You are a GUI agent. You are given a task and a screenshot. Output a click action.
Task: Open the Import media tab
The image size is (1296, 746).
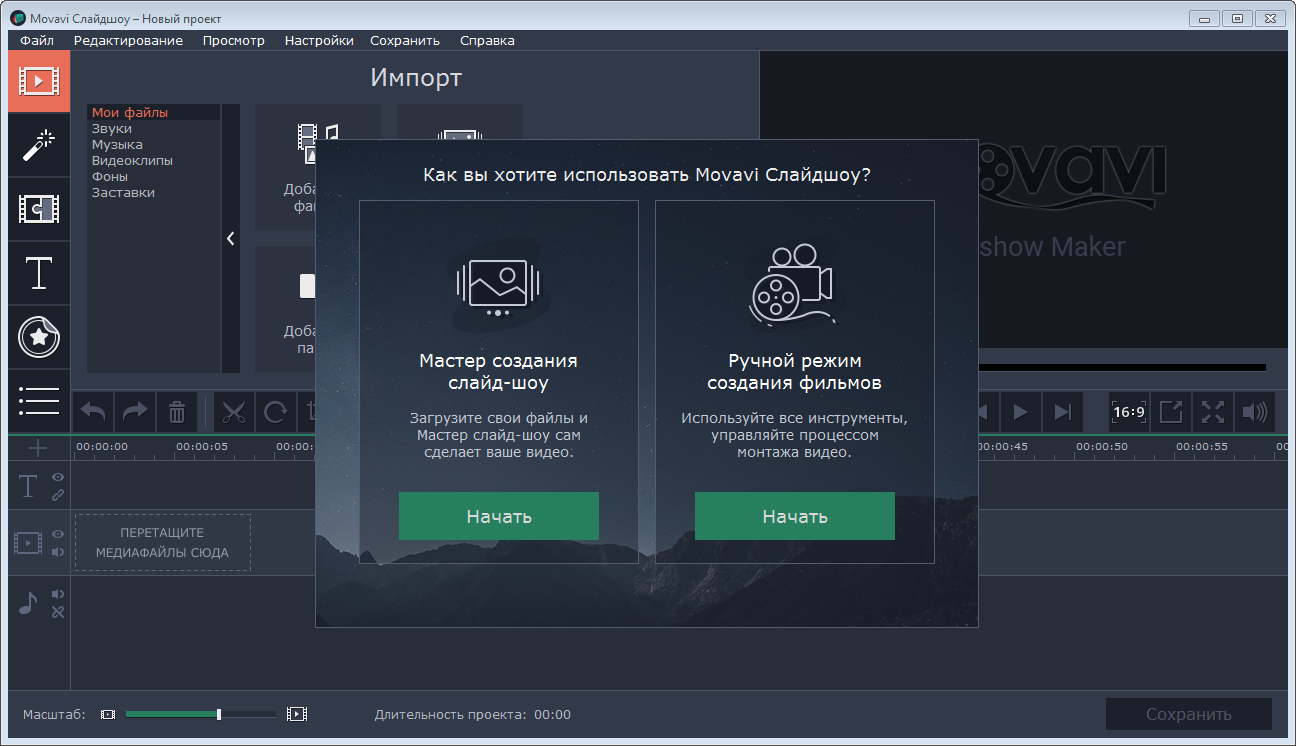point(39,80)
